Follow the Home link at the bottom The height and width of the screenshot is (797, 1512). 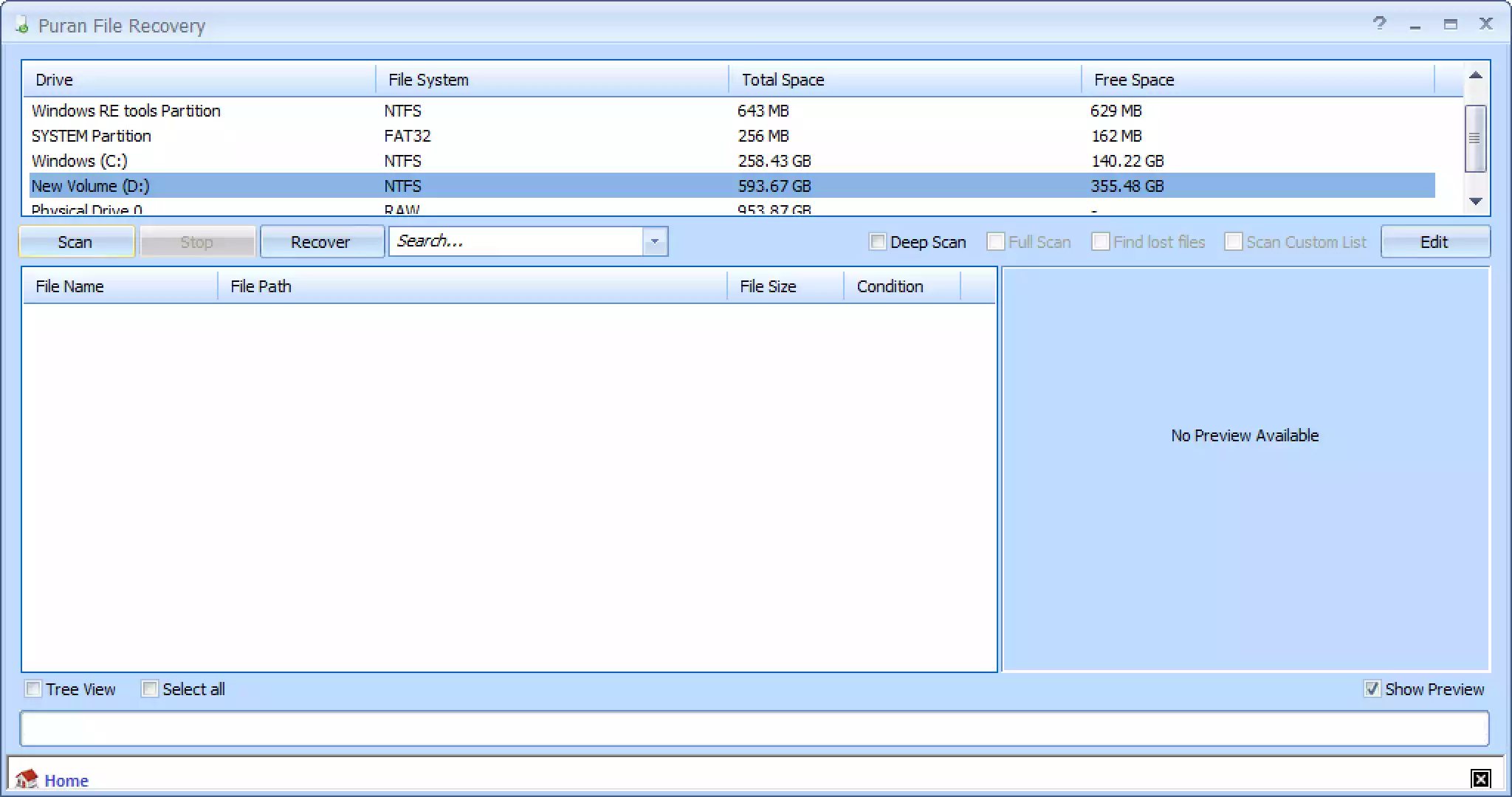point(66,780)
